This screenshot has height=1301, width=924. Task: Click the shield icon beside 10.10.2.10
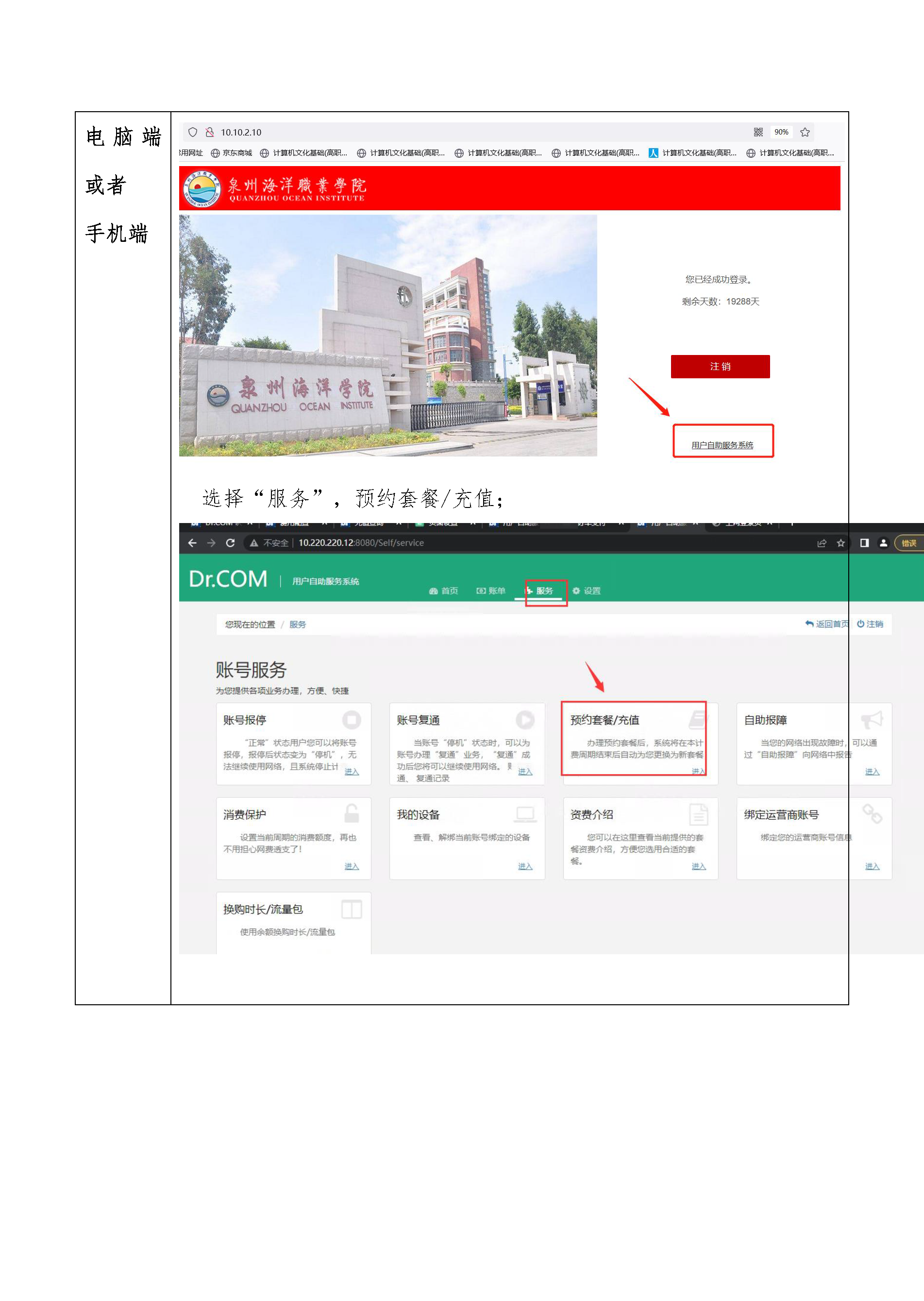pos(193,132)
